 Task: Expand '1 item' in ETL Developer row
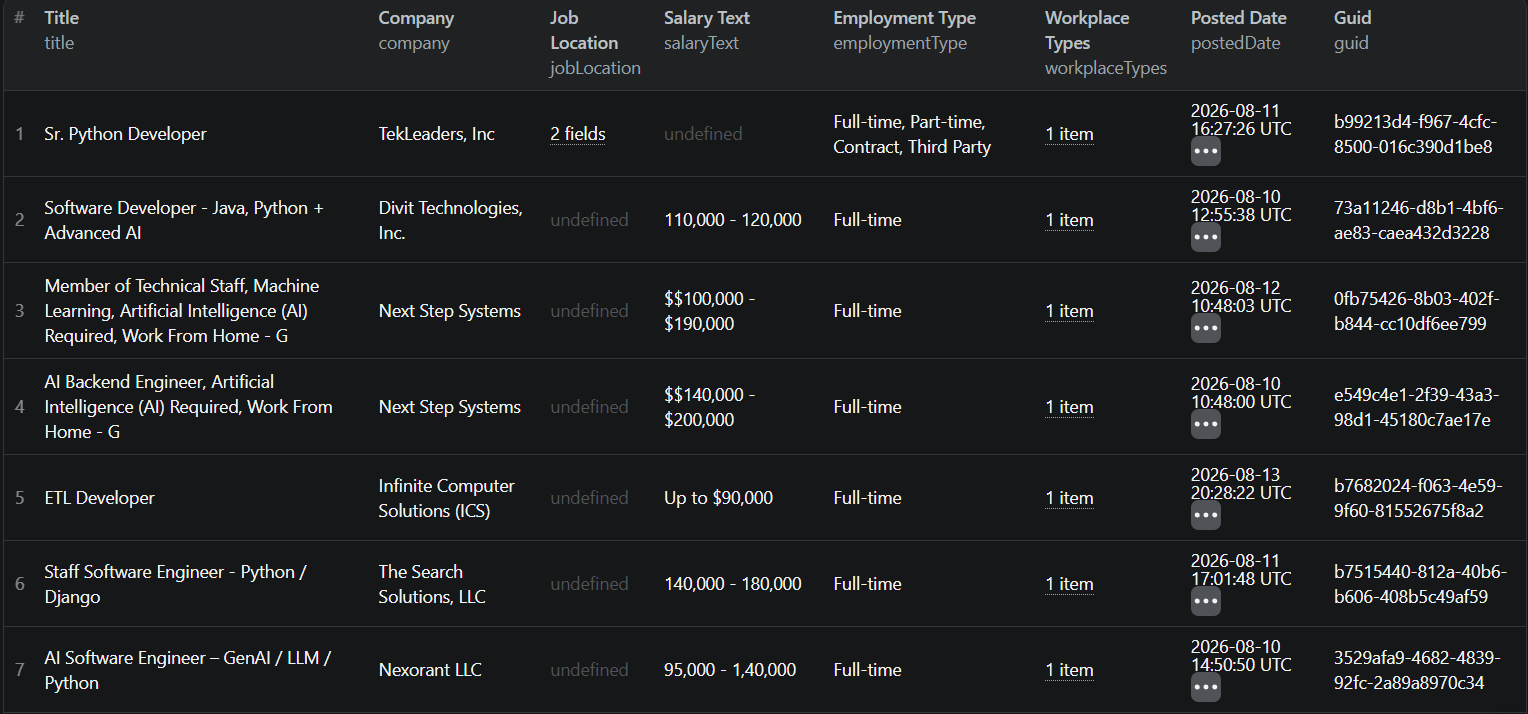coord(1069,498)
